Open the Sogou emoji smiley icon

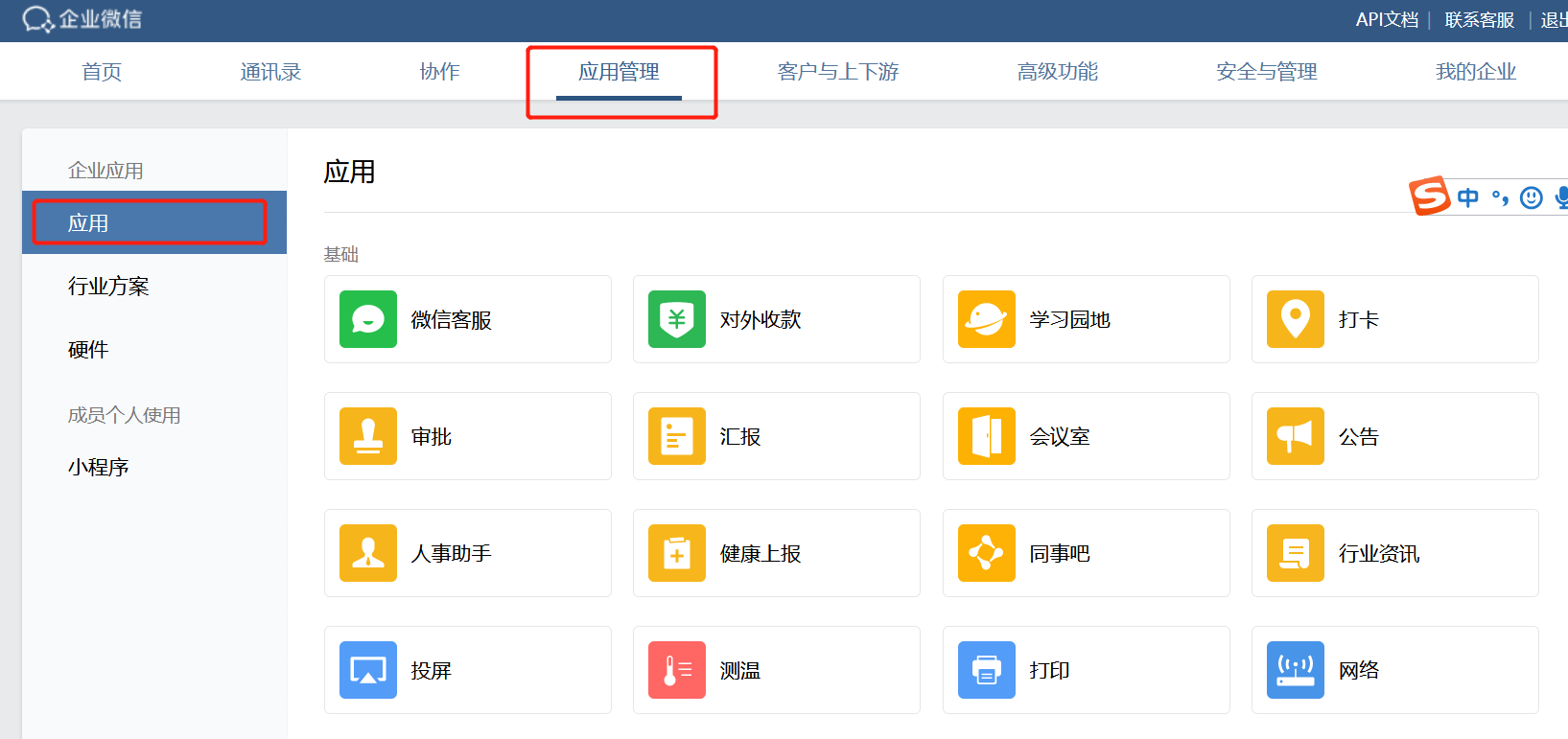click(1532, 197)
